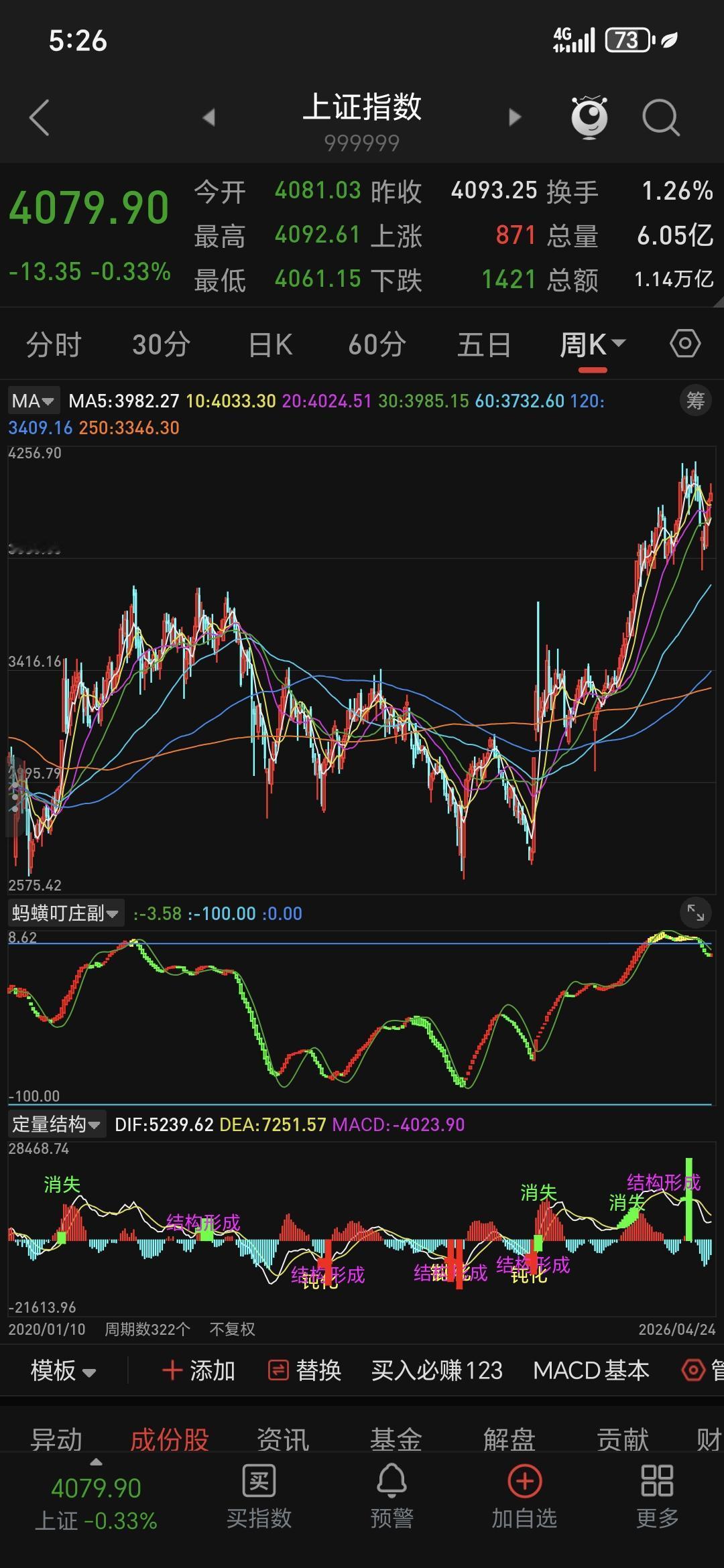Image resolution: width=724 pixels, height=1568 pixels.
Task: Open the 资讯 news tab
Action: point(283,1439)
